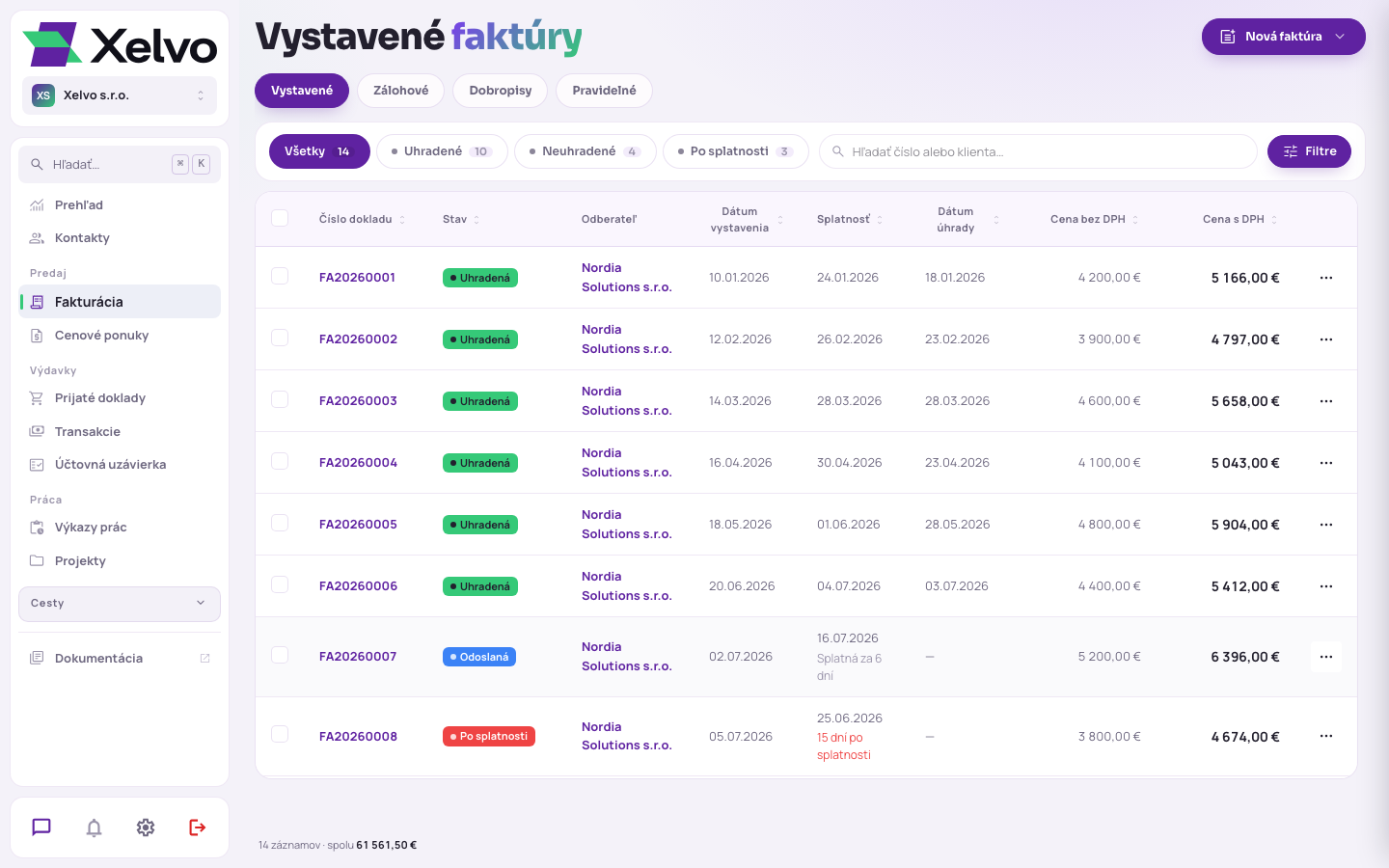Open the chat messages icon

(41, 827)
